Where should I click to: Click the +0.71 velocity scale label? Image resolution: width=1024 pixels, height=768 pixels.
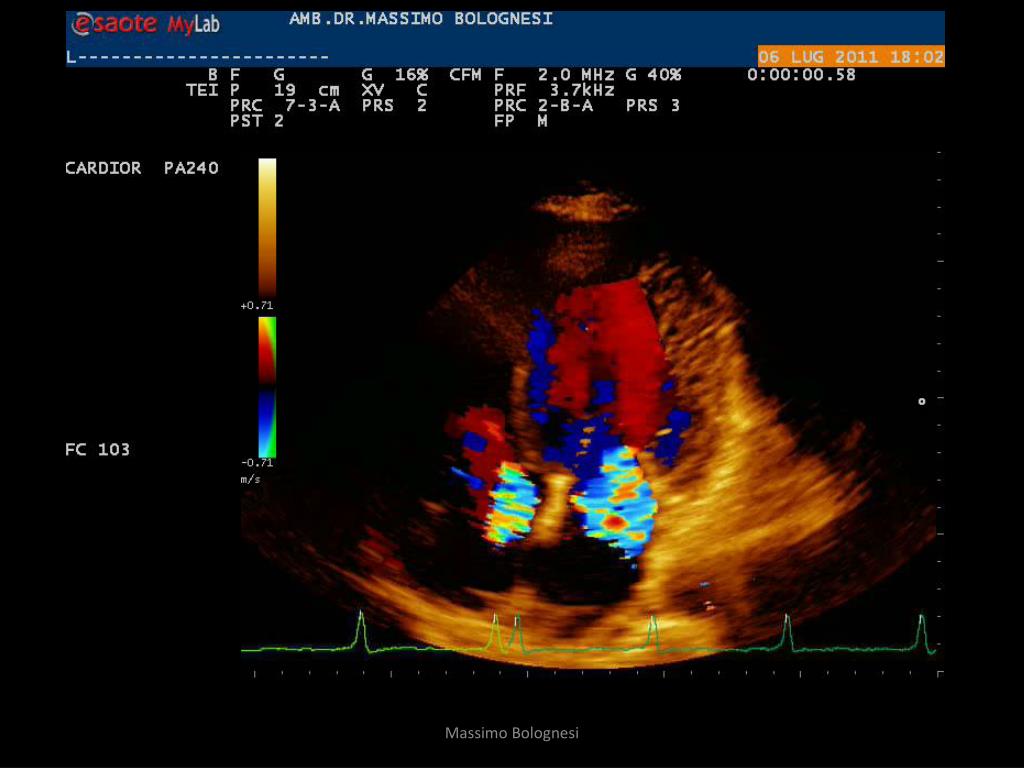coord(257,306)
